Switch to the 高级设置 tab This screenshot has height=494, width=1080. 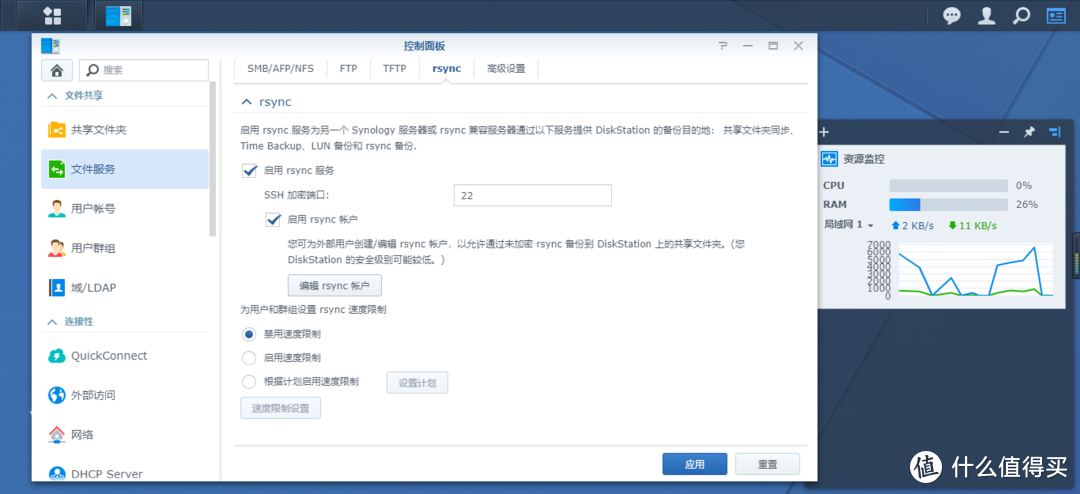coord(506,69)
